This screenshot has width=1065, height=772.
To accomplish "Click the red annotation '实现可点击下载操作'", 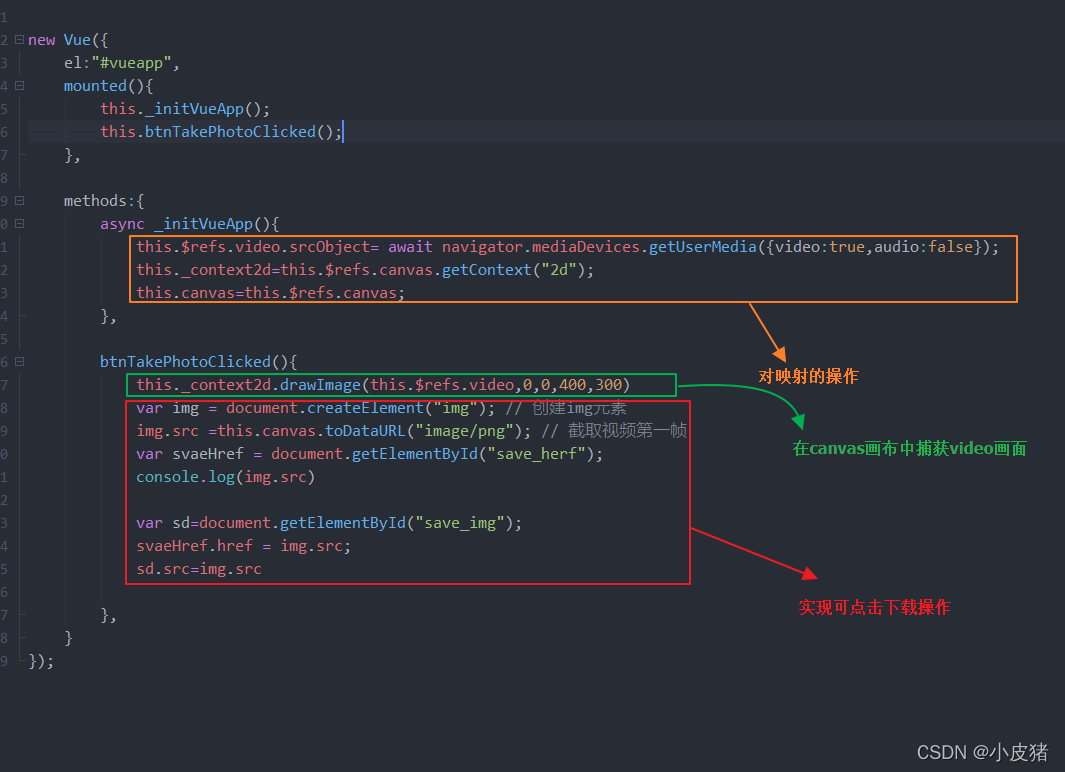I will pyautogui.click(x=874, y=607).
